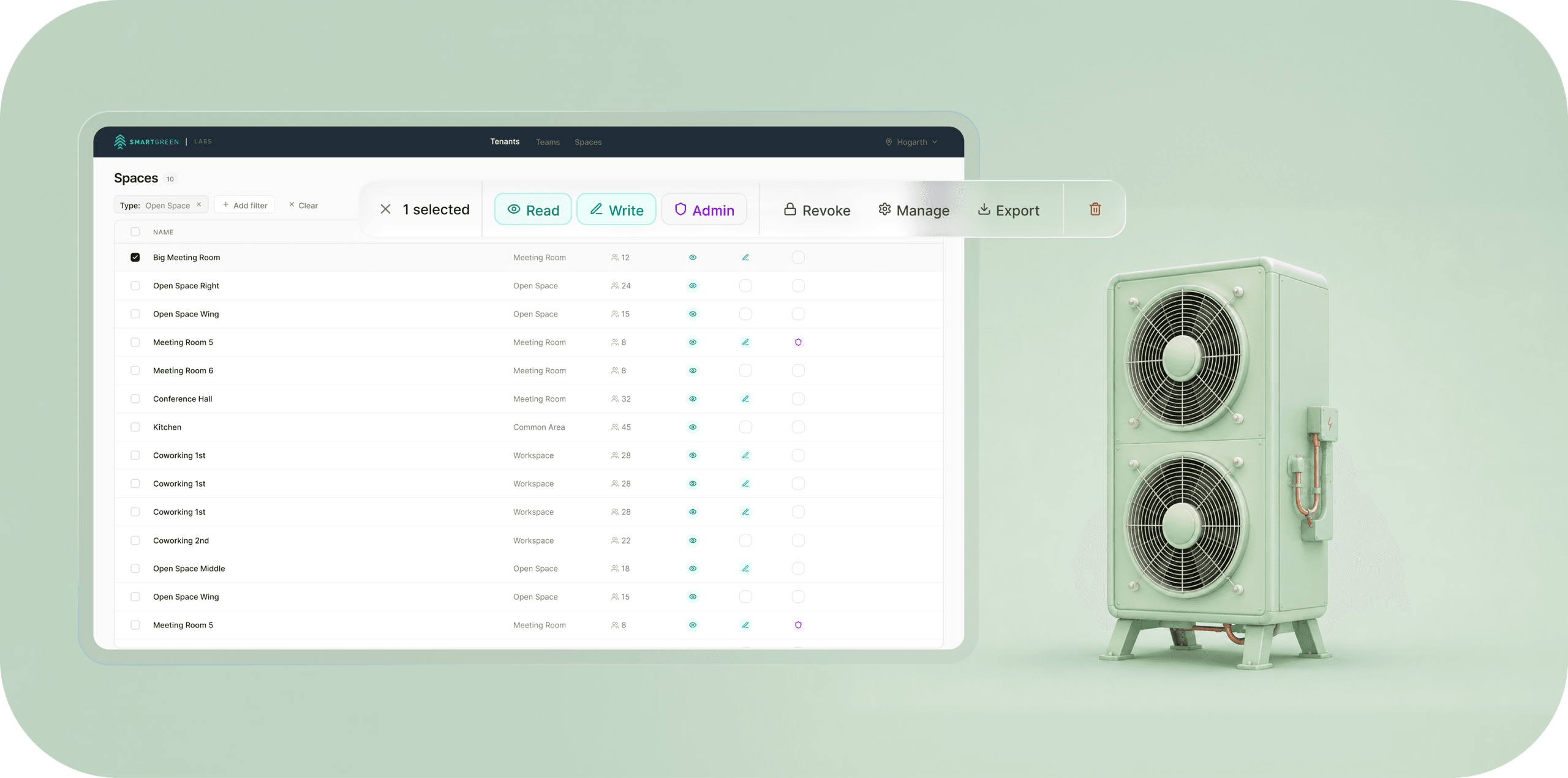Tick the Conference Hall checkbox

(x=135, y=399)
